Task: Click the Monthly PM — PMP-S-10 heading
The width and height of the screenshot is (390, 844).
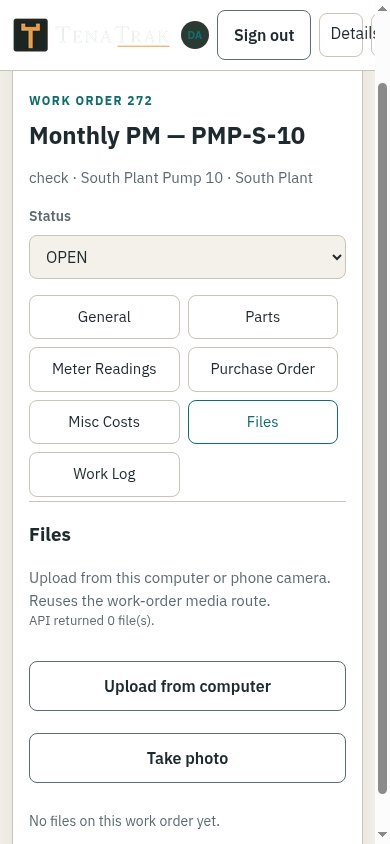Action: tap(167, 136)
